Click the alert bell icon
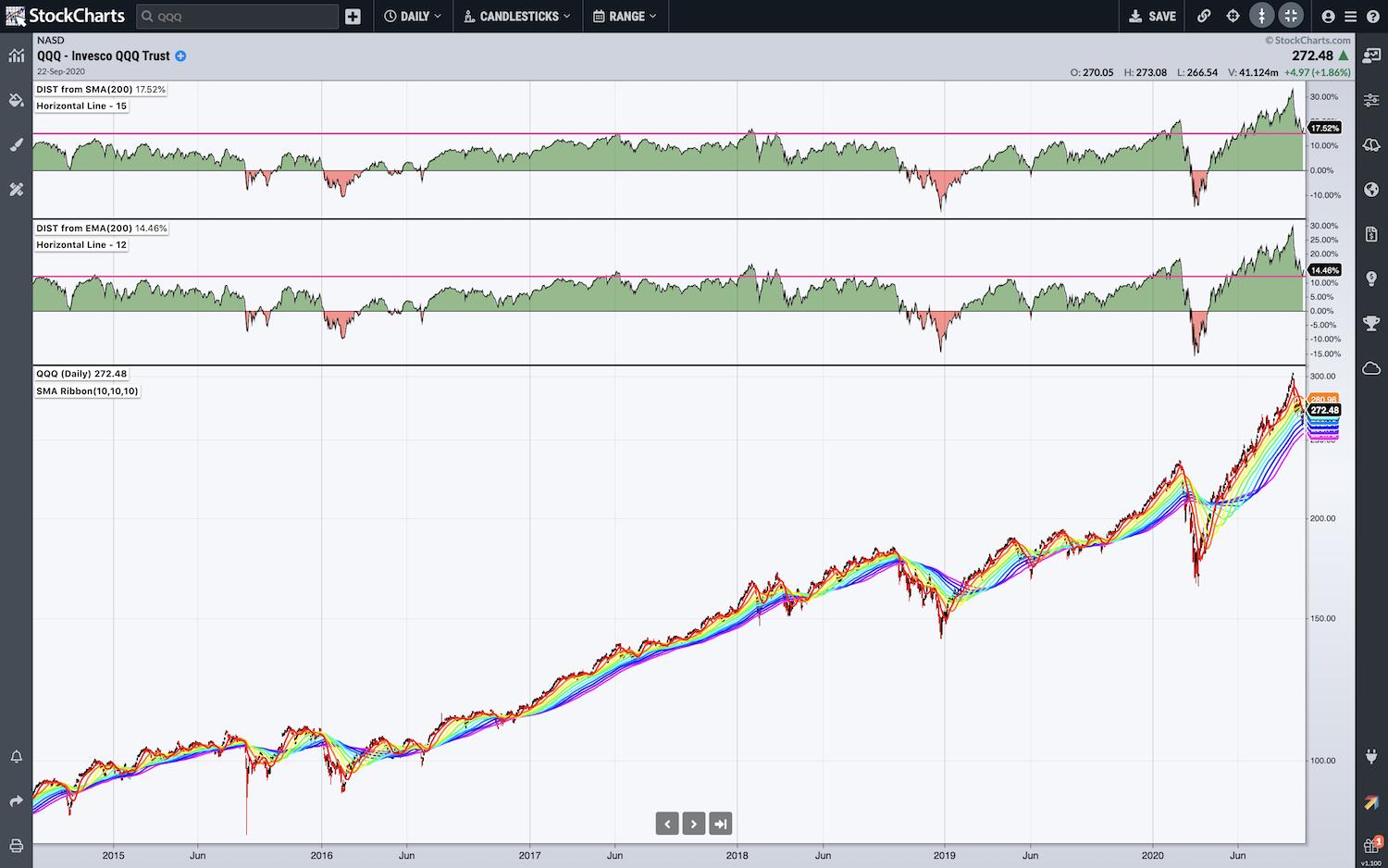Image resolution: width=1388 pixels, height=868 pixels. pyautogui.click(x=16, y=757)
